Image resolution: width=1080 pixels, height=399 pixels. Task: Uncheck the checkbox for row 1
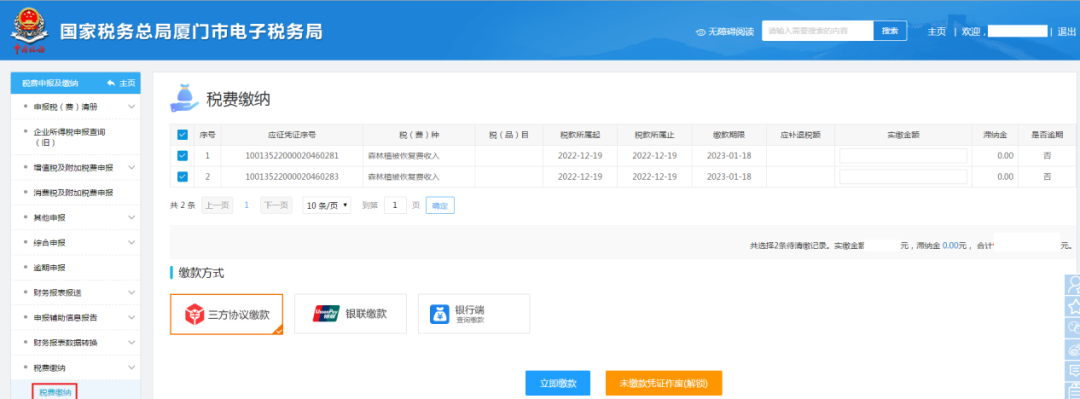coord(183,156)
